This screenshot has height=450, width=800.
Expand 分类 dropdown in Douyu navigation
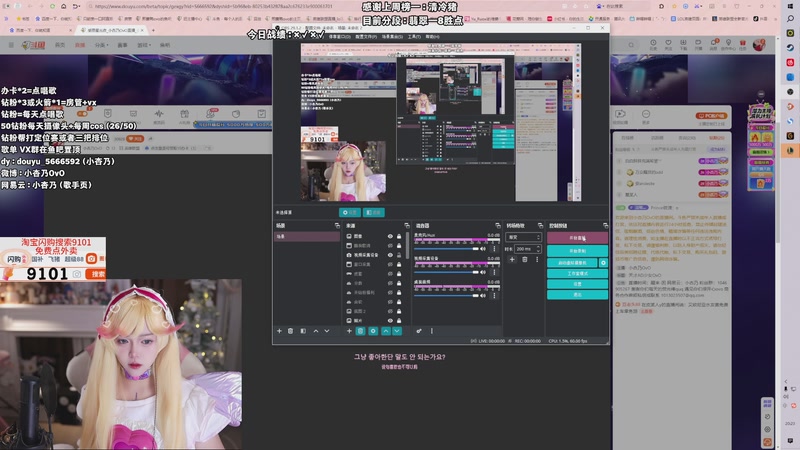pyautogui.click(x=101, y=45)
